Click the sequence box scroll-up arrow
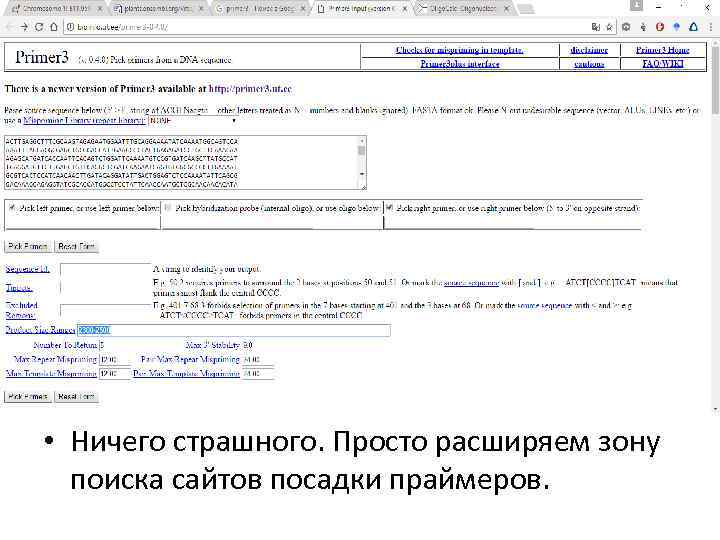 tap(362, 141)
